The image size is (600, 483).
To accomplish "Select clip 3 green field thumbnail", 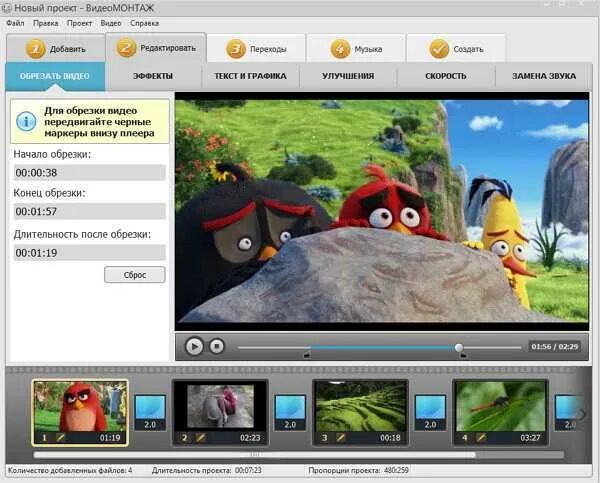I will click(x=360, y=413).
